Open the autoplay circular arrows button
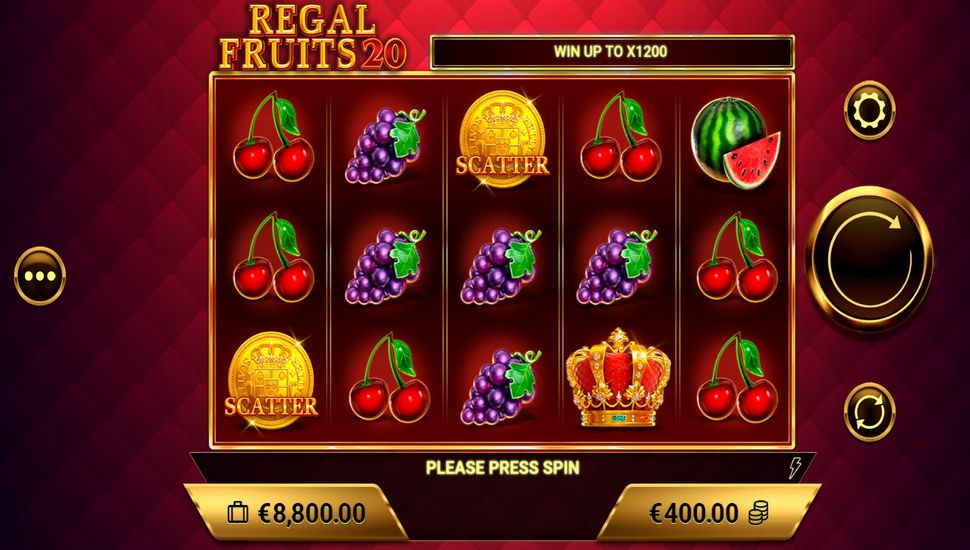Image resolution: width=970 pixels, height=550 pixels. pos(869,412)
